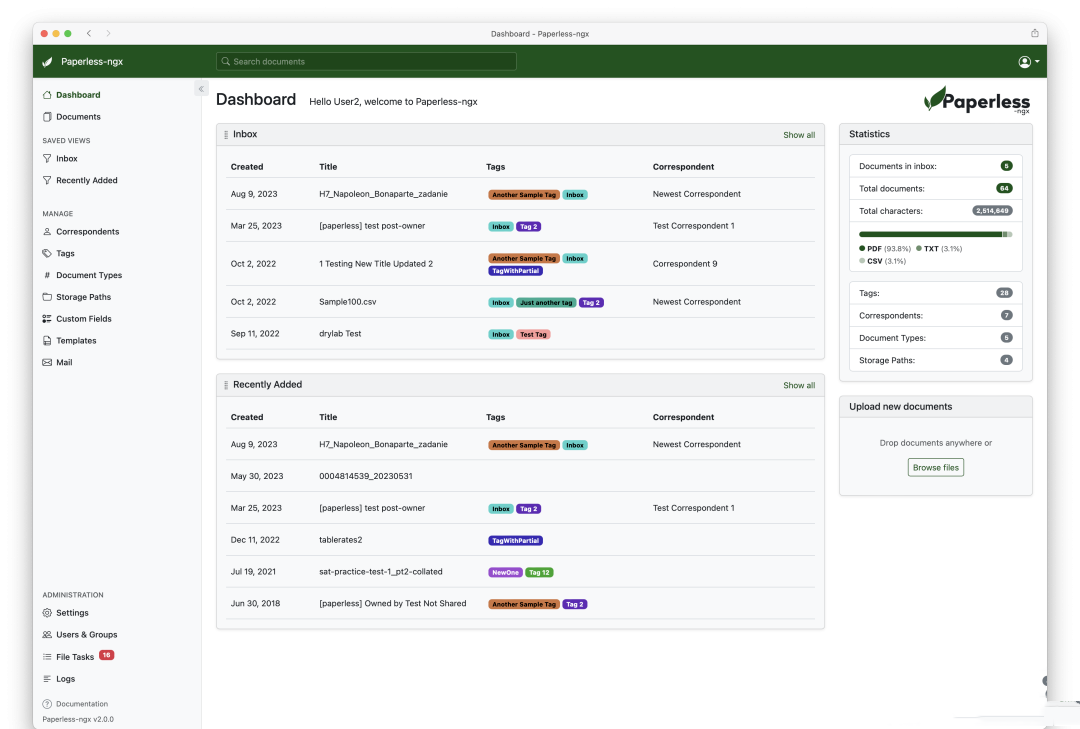Click the Document Types statistics row
Image resolution: width=1080 pixels, height=729 pixels.
(x=935, y=338)
